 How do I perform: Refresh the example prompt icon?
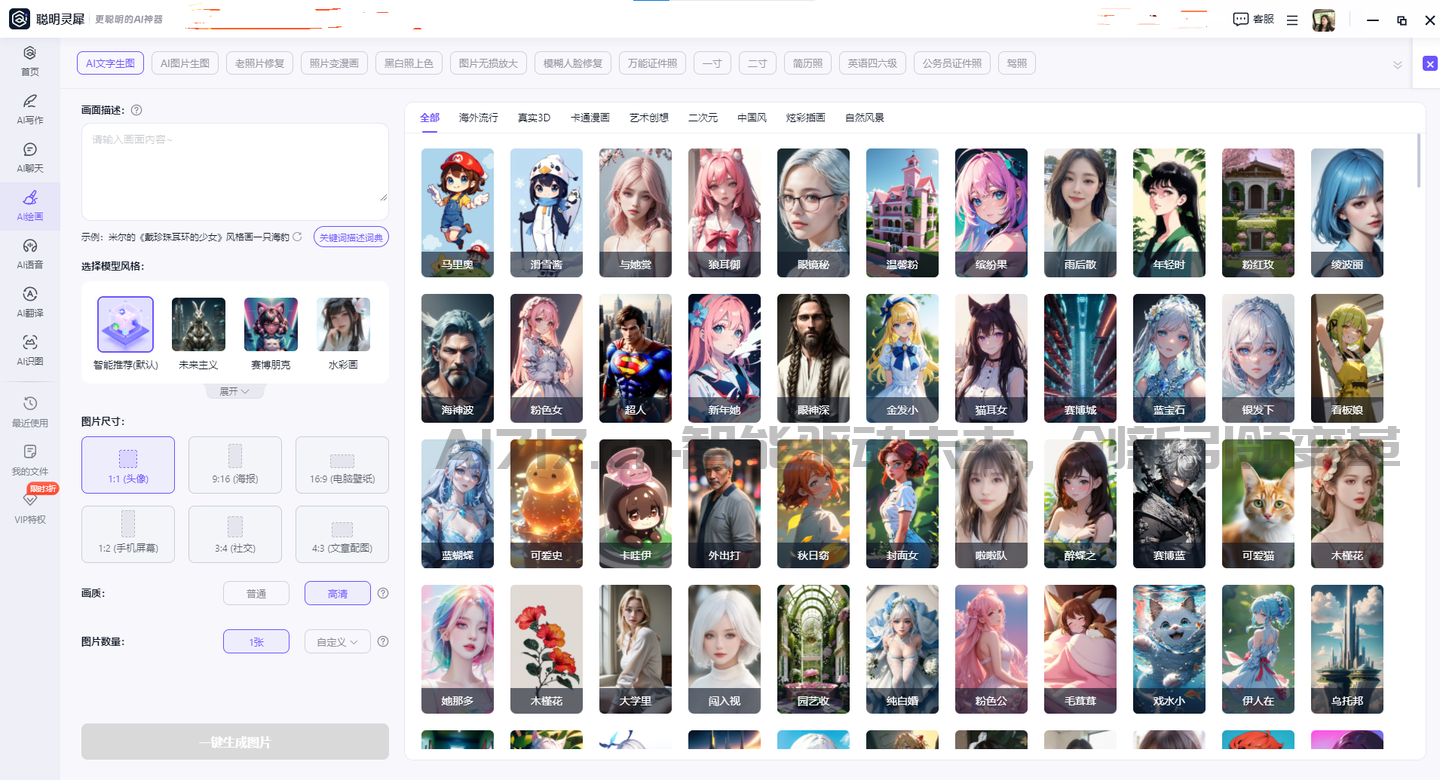coord(297,237)
